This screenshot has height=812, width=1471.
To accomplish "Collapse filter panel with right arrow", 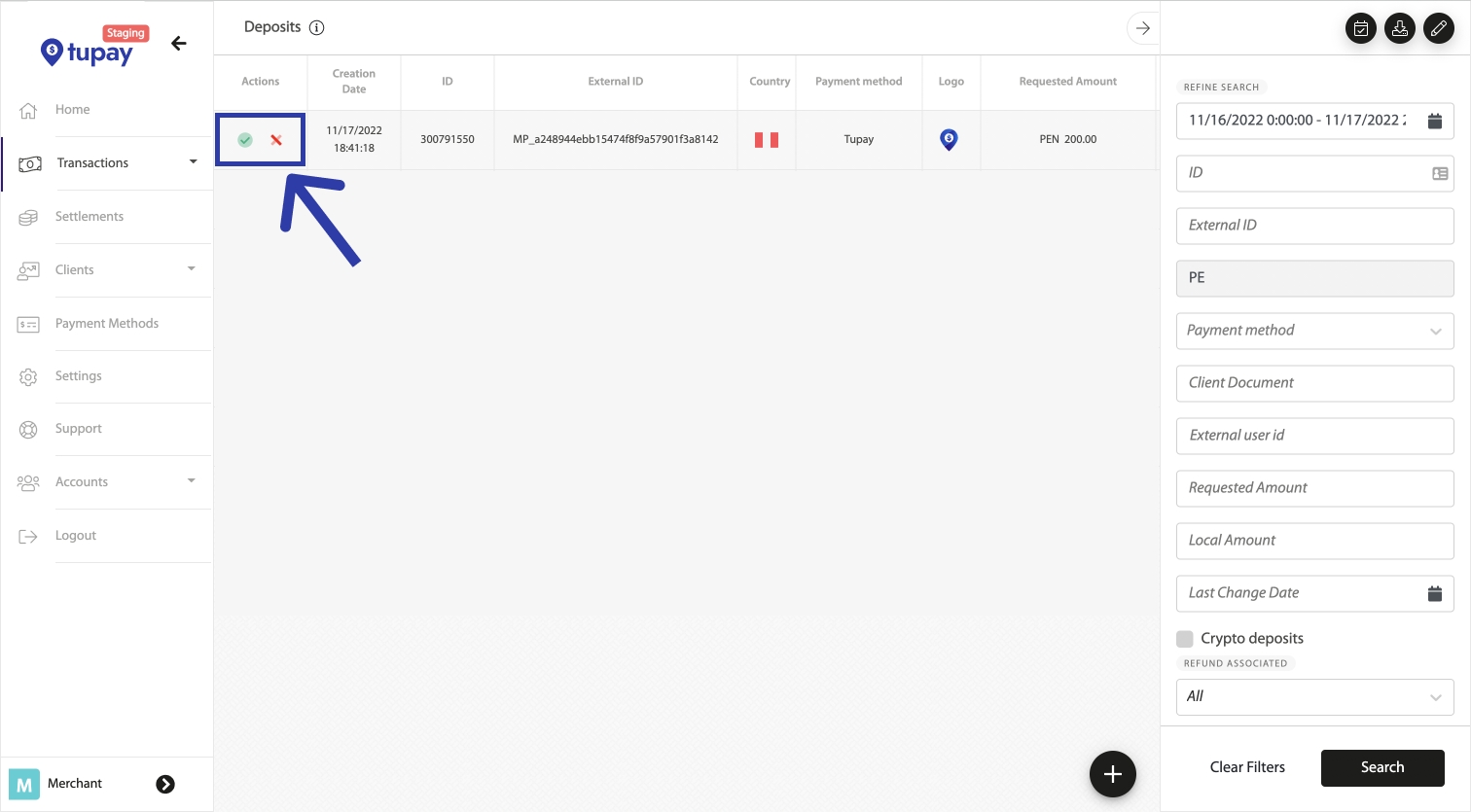I will [x=1142, y=28].
